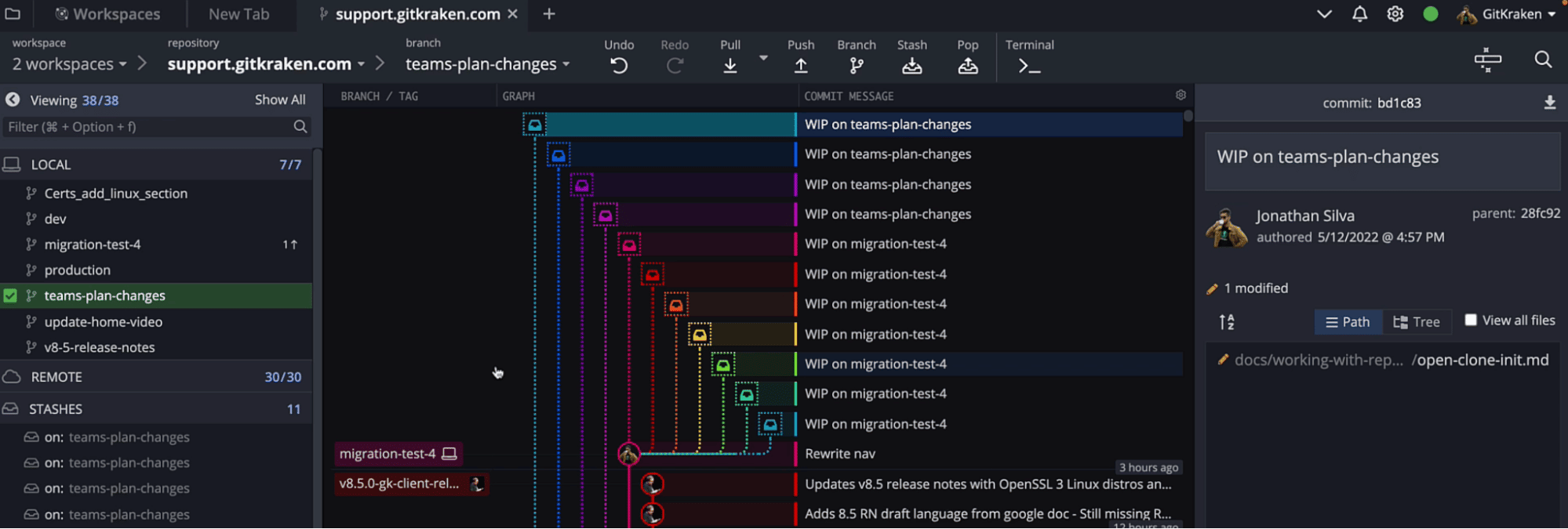Select commit Adds 8.5 RN draft language
Viewport: 1568px width, 529px height.
[x=988, y=513]
